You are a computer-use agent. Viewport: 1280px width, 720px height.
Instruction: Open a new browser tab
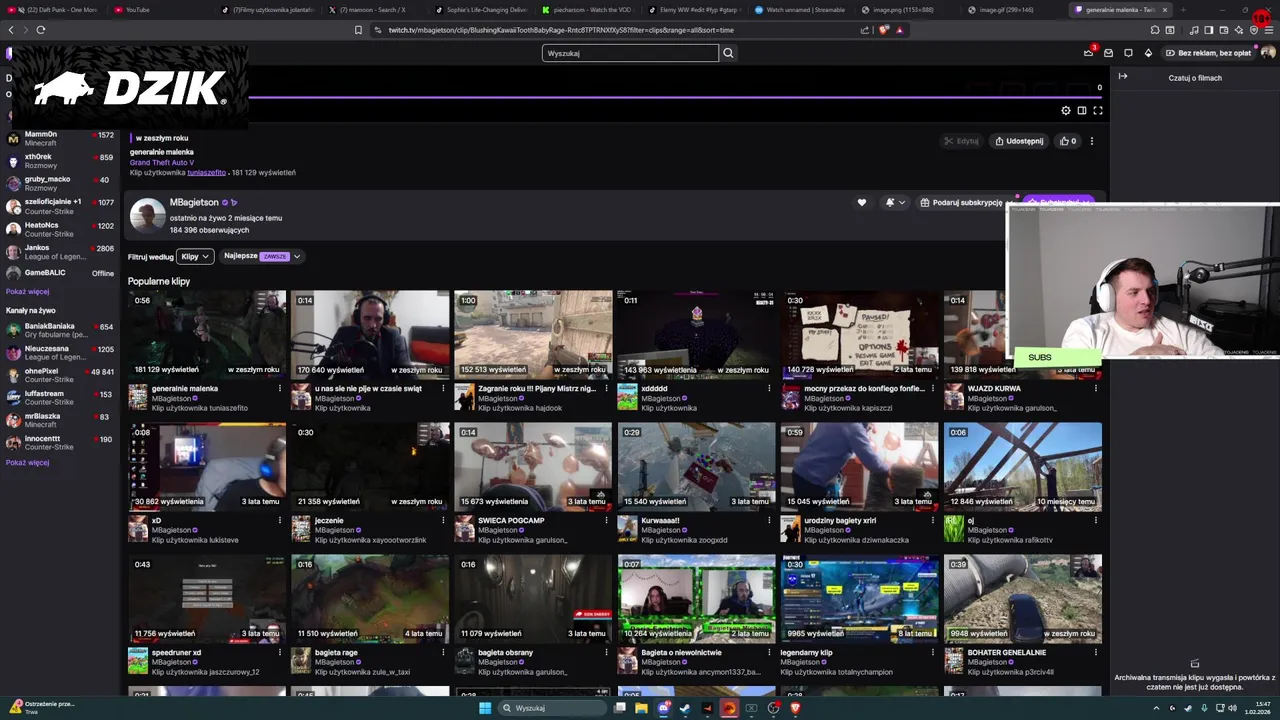[1183, 10]
